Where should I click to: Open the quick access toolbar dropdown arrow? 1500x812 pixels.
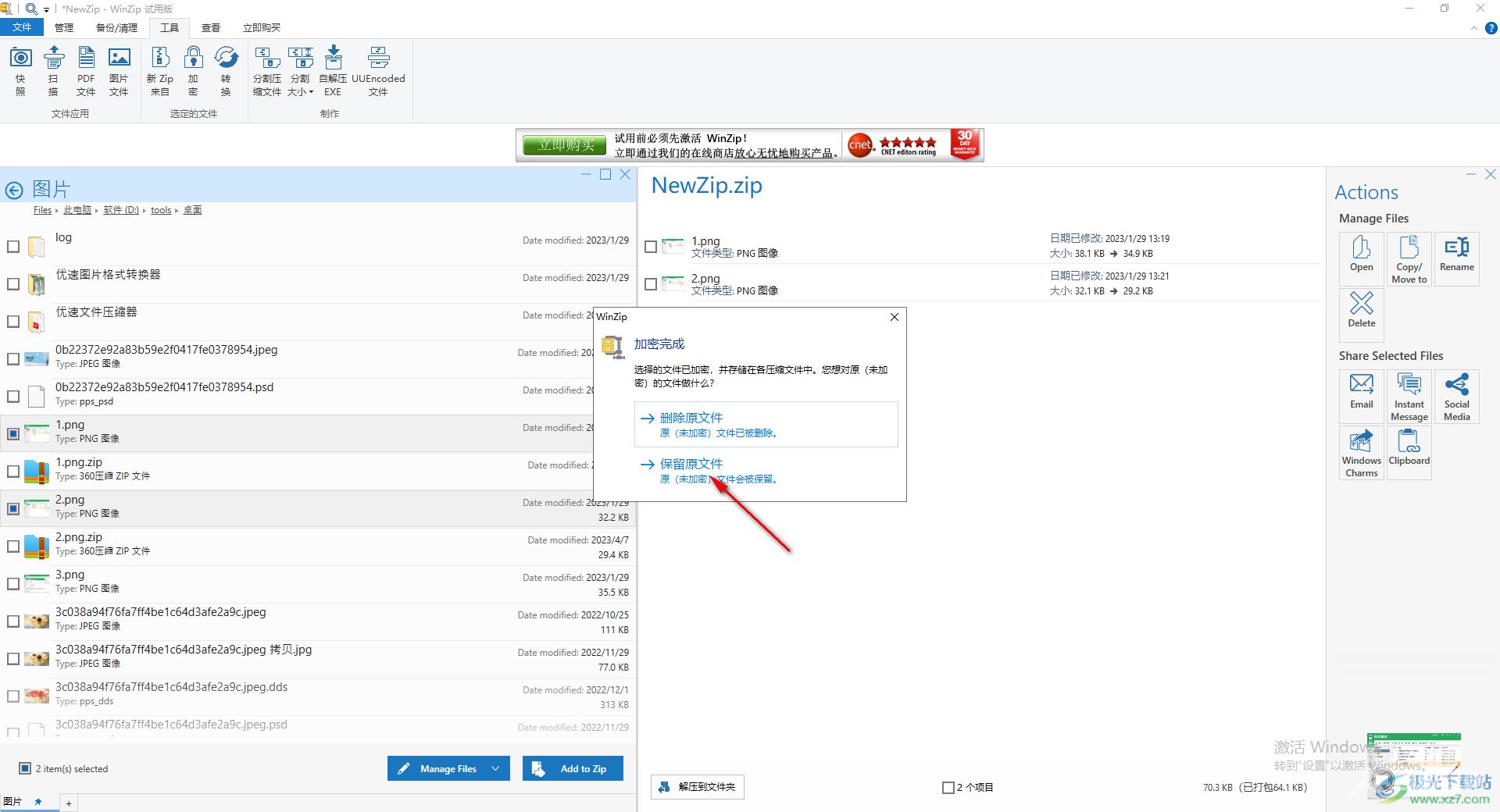tap(47, 10)
